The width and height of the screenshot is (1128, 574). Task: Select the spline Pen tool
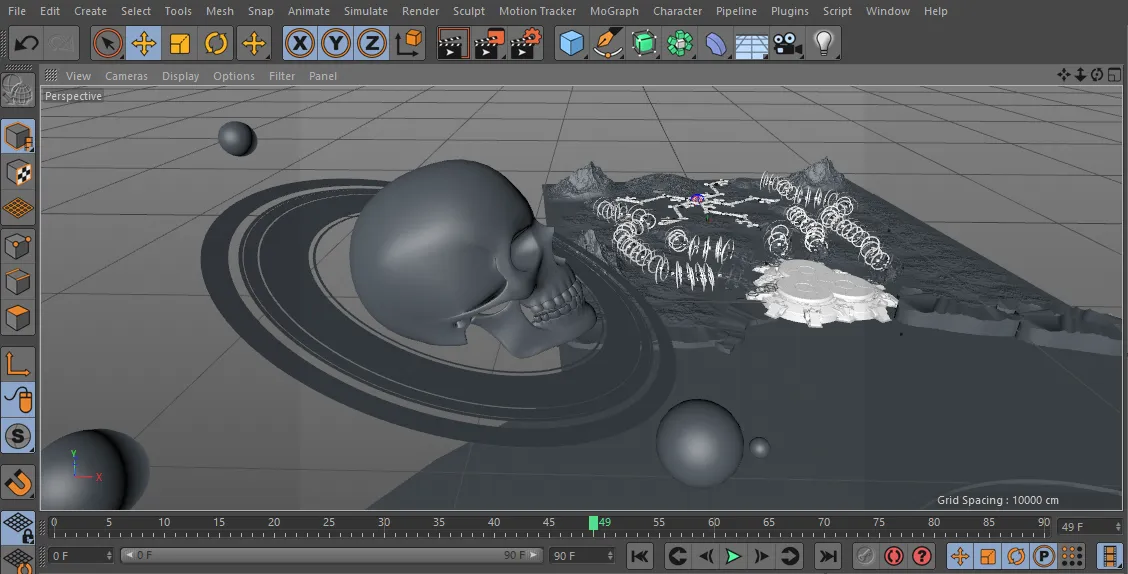click(x=608, y=44)
